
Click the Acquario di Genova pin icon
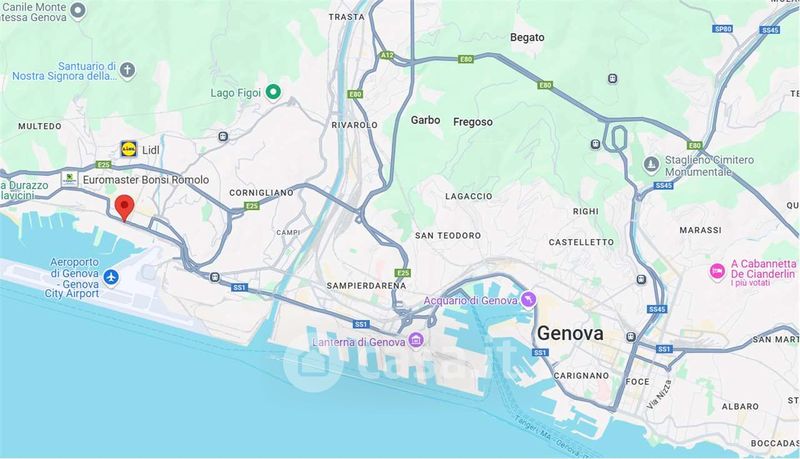pos(529,299)
